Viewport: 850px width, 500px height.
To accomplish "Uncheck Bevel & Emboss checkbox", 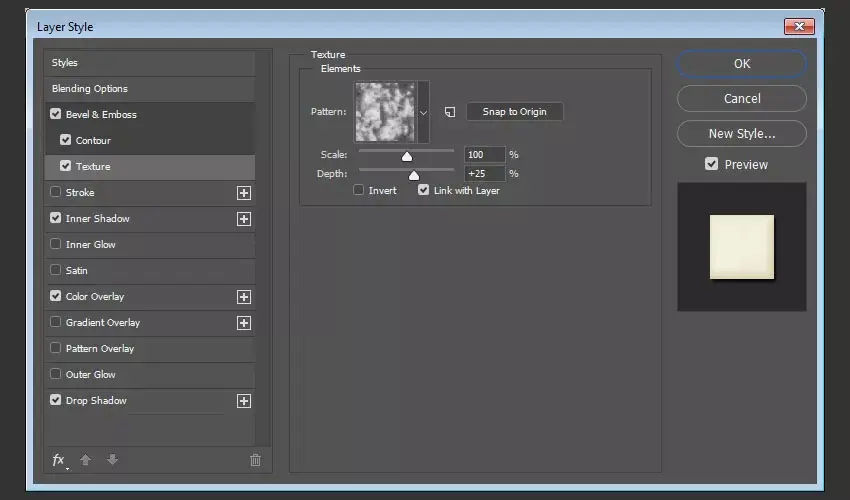I will (55, 114).
